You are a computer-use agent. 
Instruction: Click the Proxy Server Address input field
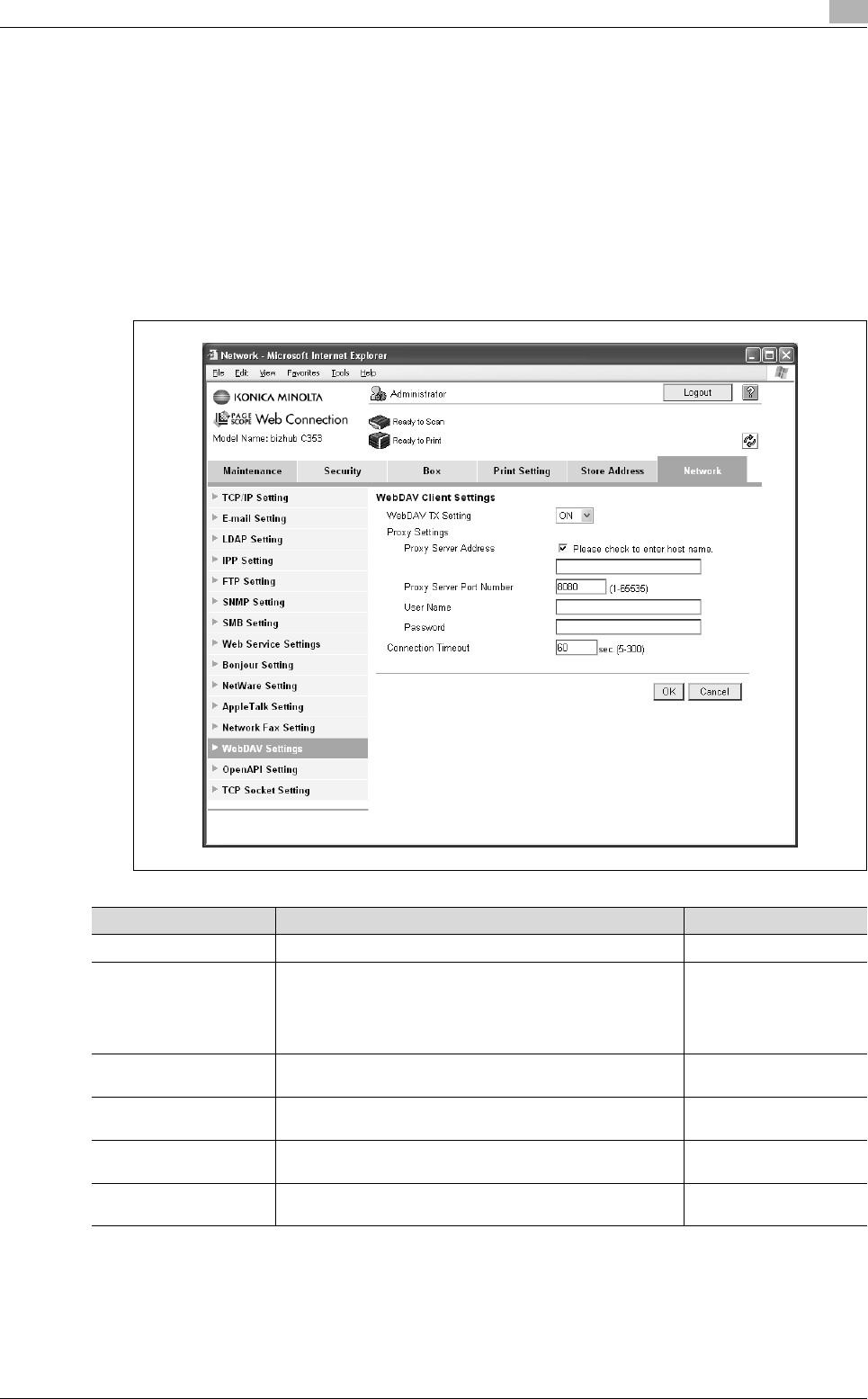[x=628, y=567]
